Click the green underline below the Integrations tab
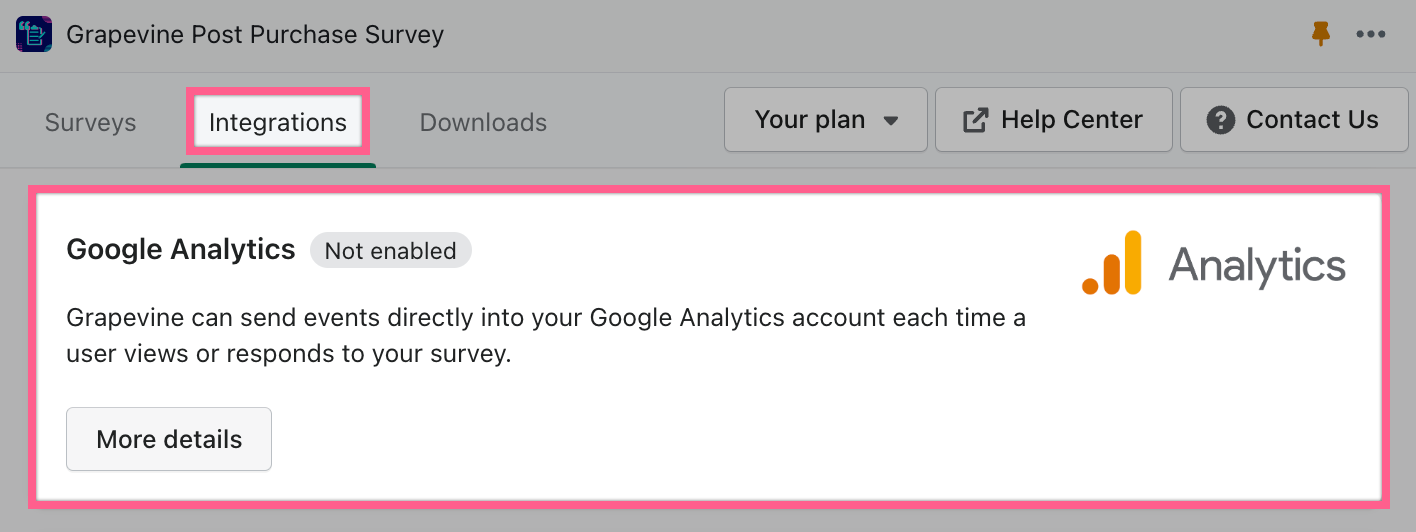 (x=278, y=165)
